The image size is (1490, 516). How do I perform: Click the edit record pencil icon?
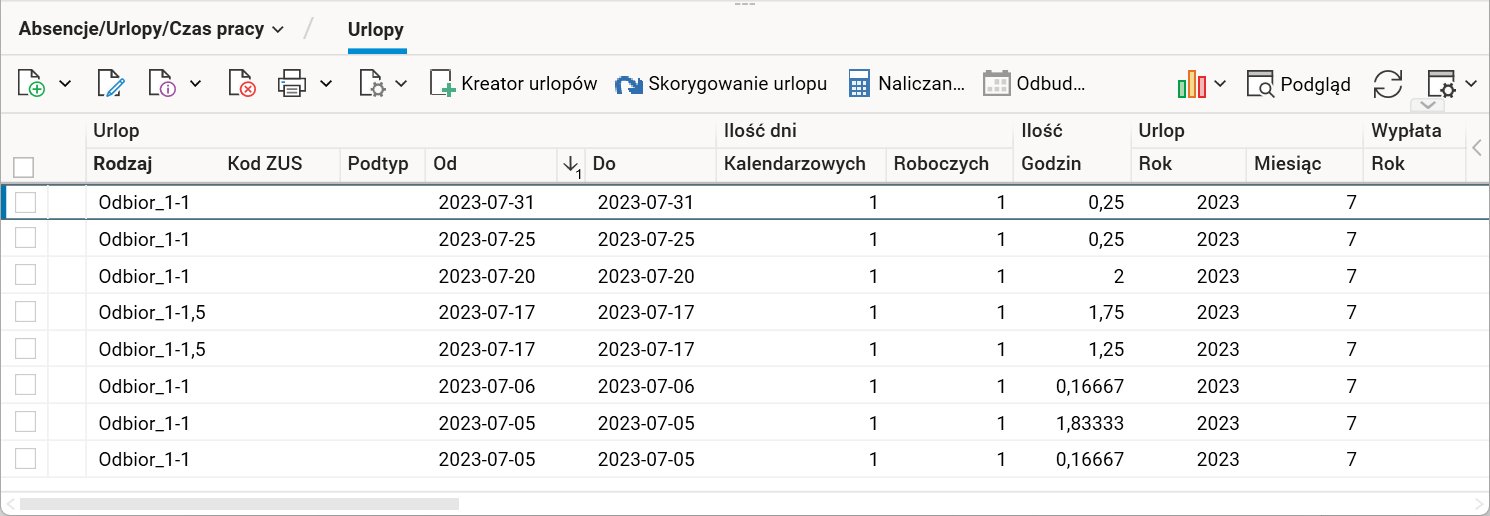coord(110,84)
